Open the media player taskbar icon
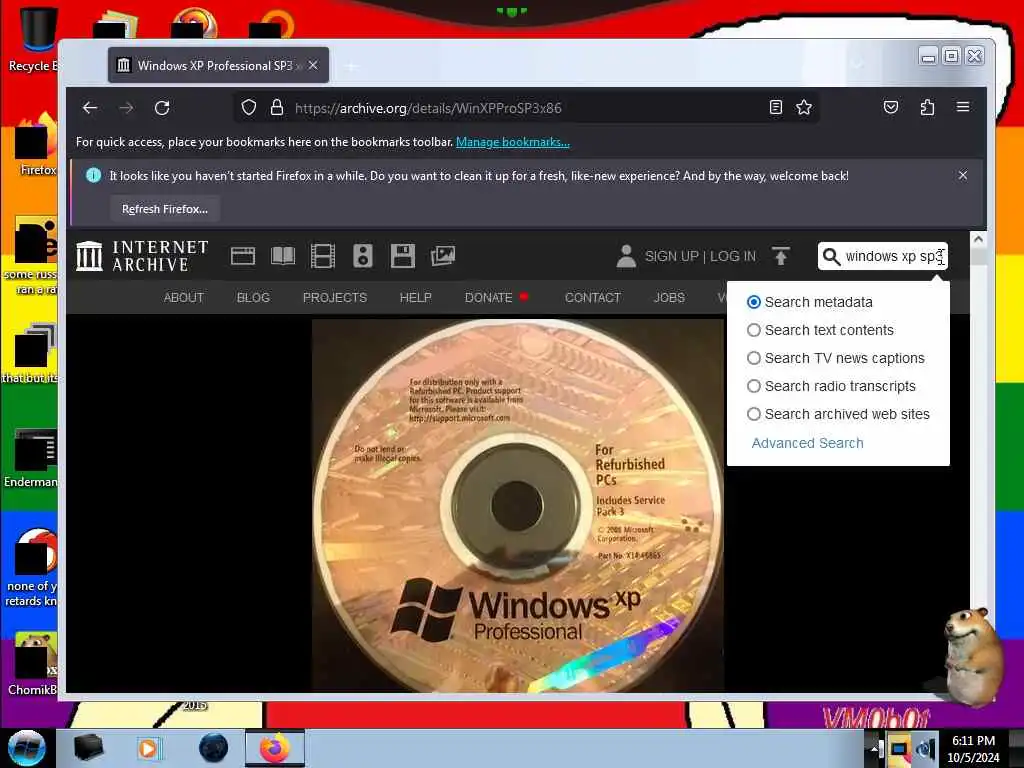 148,748
